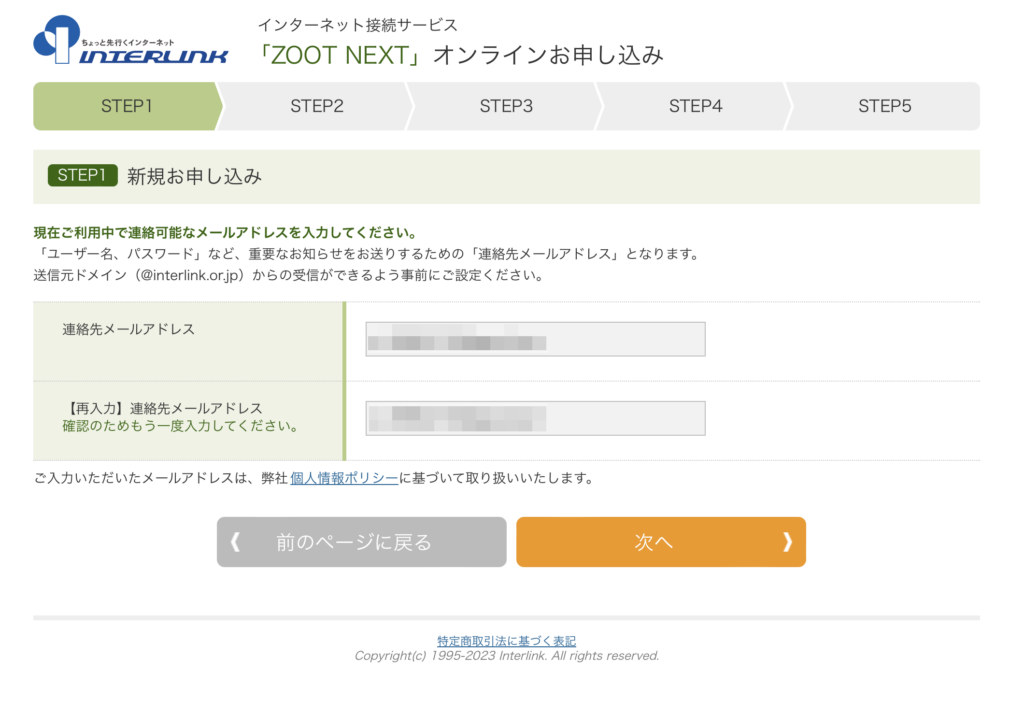Click the Interlink logo icon
Screen dimensions: 1024x713
57,39
